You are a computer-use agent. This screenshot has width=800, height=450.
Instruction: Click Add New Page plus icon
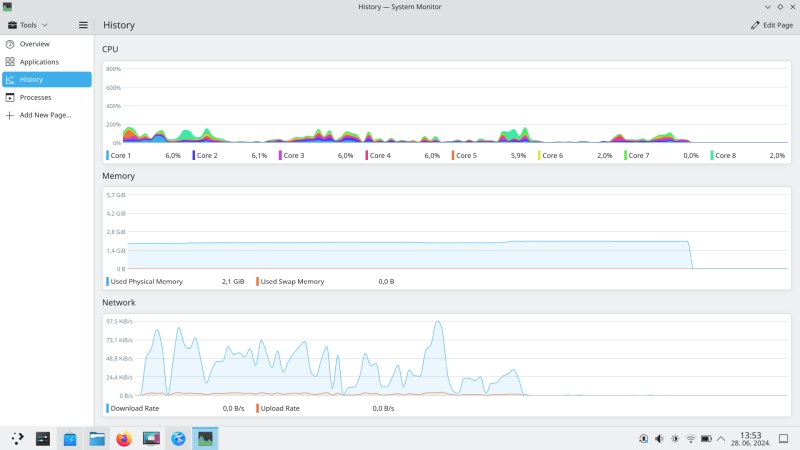[10, 115]
